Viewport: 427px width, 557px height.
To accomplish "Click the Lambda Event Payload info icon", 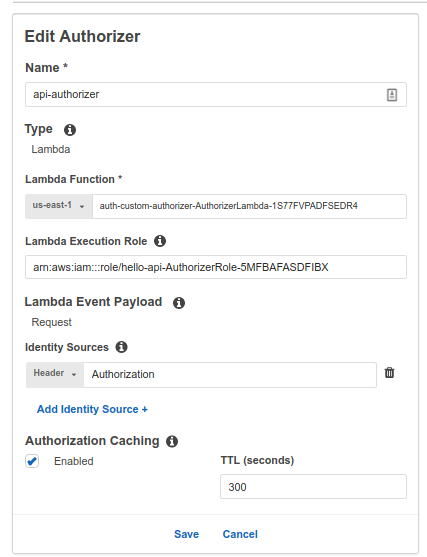I will [x=179, y=303].
